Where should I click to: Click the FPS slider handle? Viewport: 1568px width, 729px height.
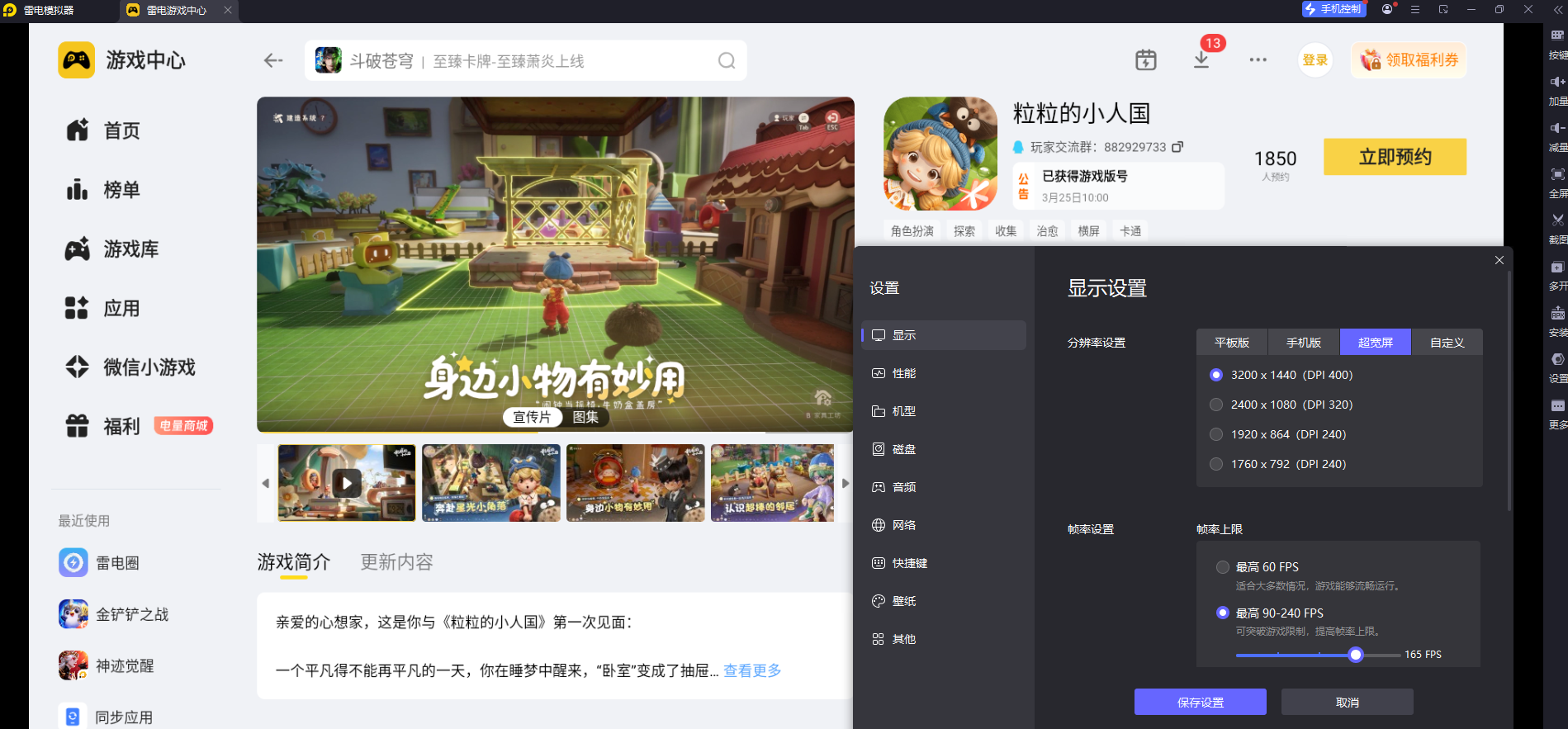1355,655
